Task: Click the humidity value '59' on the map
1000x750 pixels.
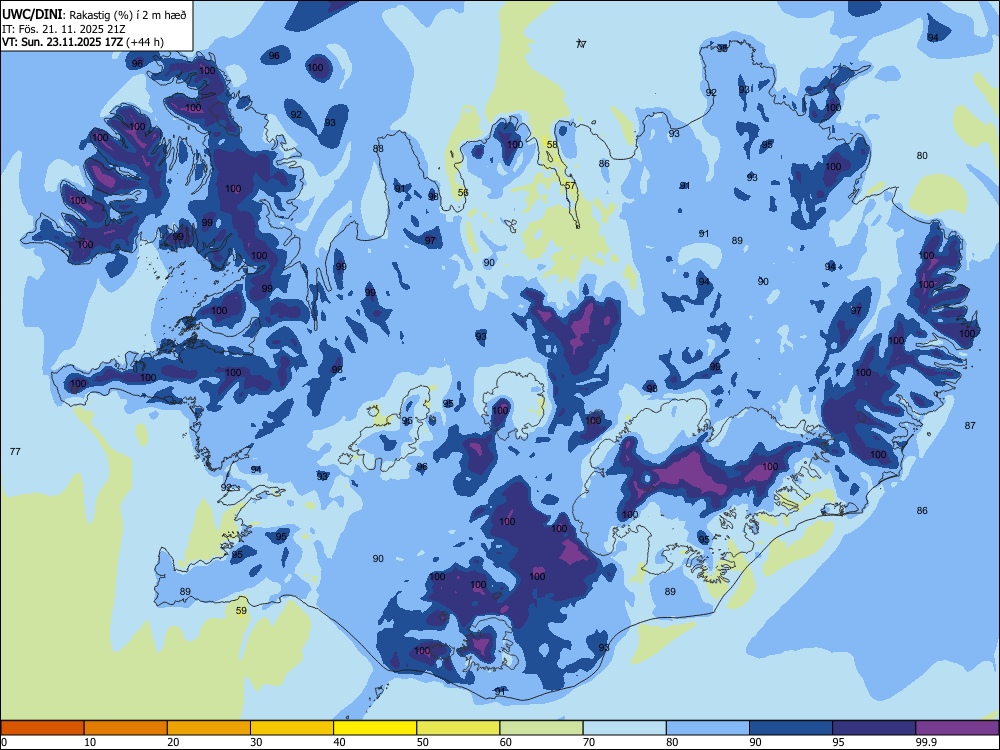Action: (x=241, y=610)
